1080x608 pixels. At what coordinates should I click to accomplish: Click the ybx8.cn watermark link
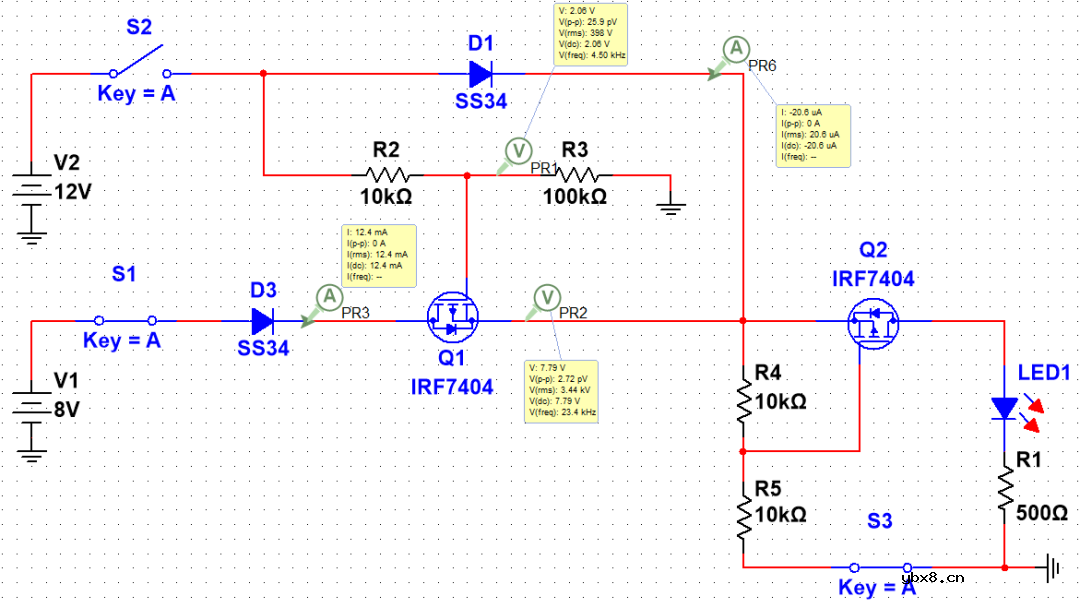(931, 577)
